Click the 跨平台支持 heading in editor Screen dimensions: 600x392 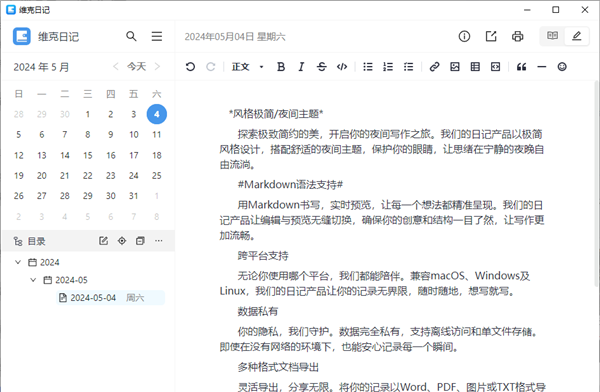tap(263, 256)
